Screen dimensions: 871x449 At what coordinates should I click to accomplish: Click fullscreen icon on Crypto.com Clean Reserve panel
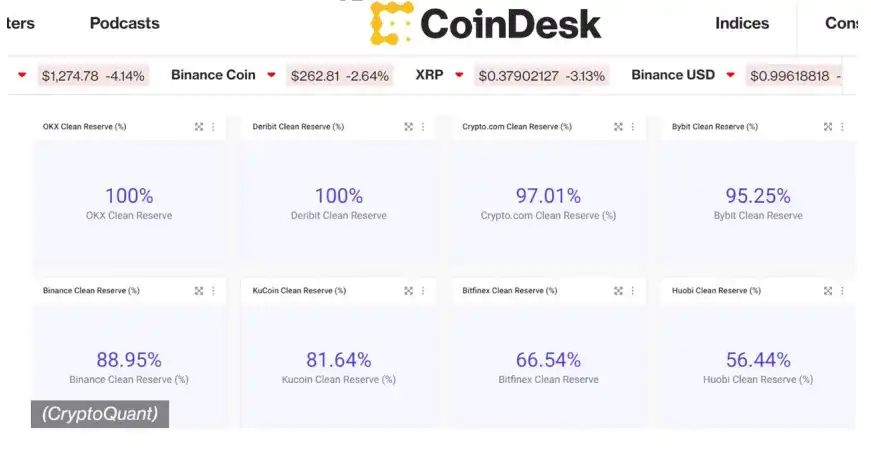(618, 127)
